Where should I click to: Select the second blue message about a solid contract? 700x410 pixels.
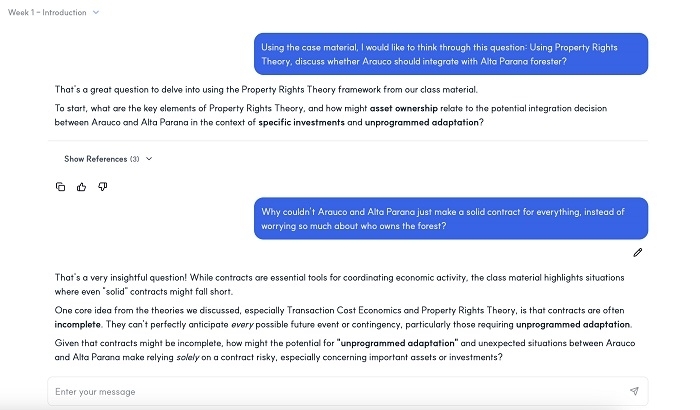click(x=450, y=218)
